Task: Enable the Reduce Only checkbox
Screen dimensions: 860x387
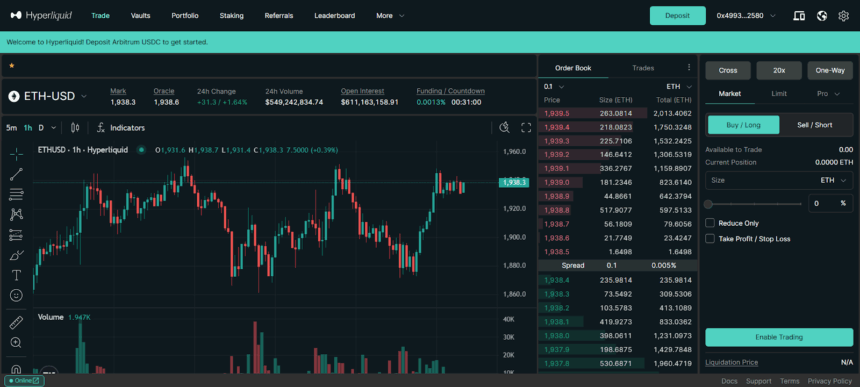Action: click(710, 223)
